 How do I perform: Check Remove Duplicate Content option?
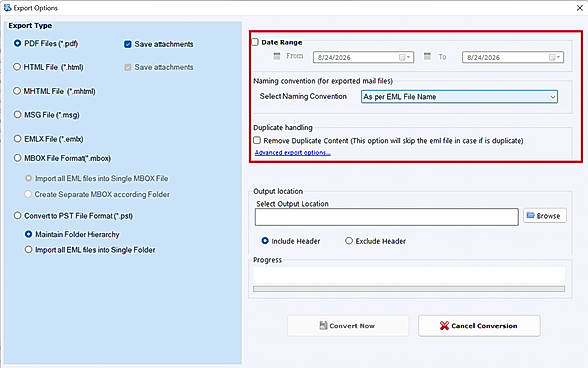[x=257, y=140]
